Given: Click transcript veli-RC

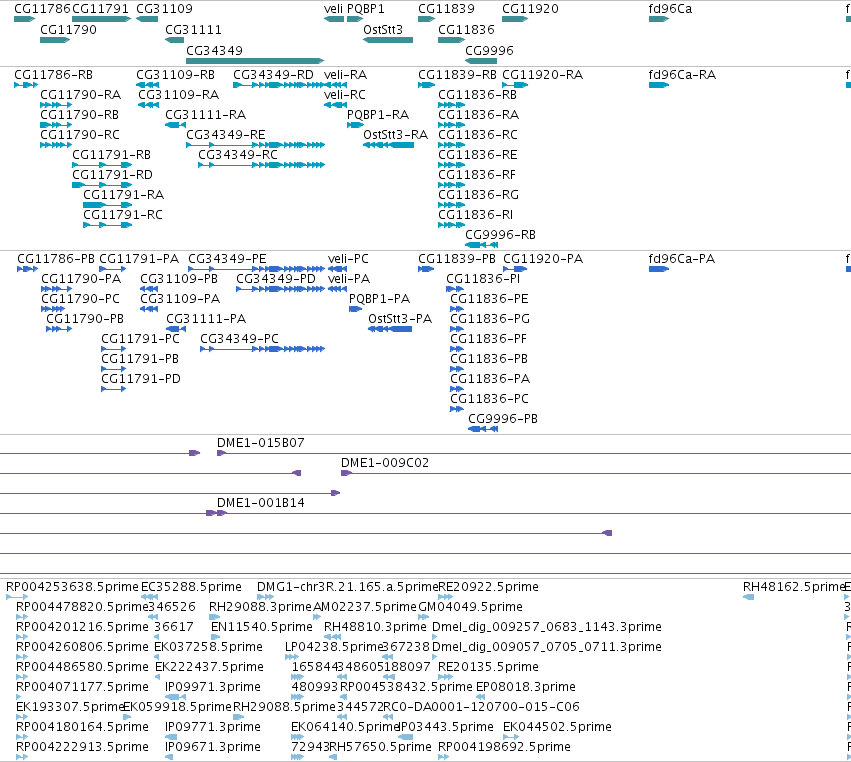Looking at the screenshot, I should pos(345,95).
